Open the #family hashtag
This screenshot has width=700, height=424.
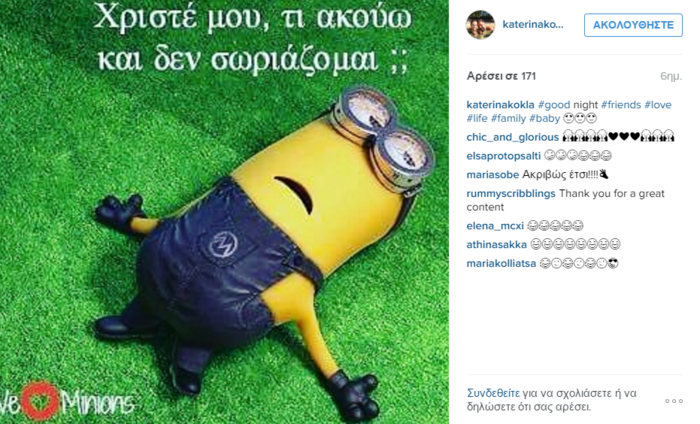[x=508, y=118]
